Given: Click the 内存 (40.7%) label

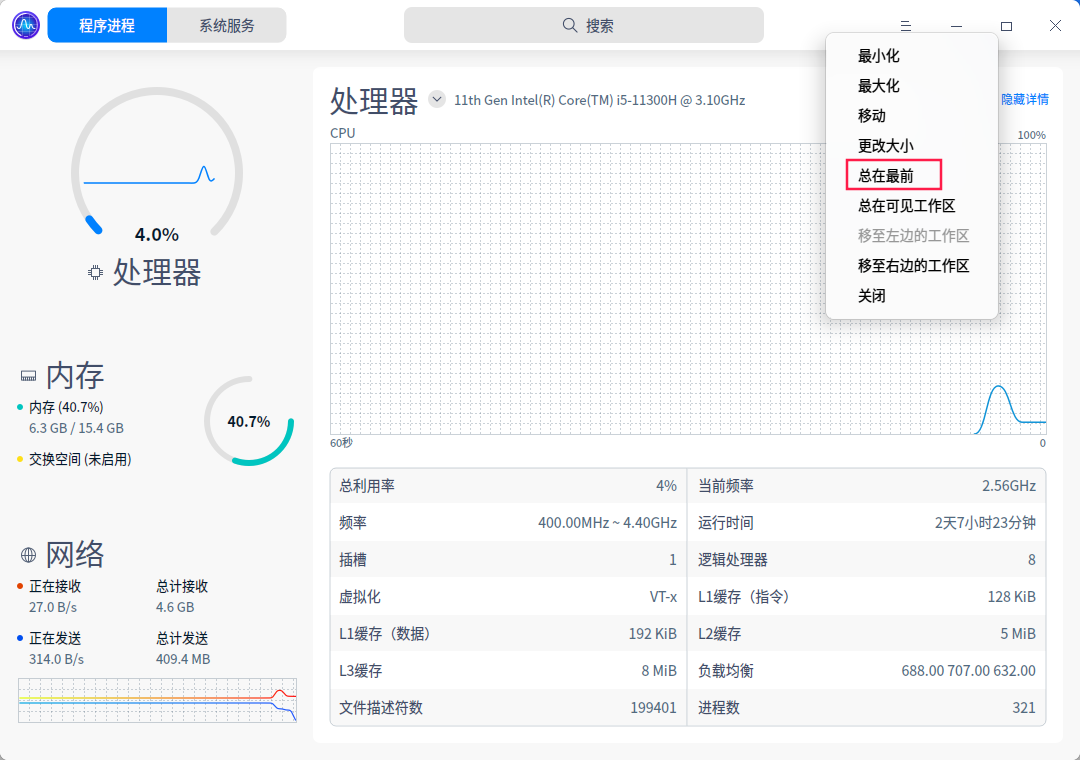Looking at the screenshot, I should [x=66, y=407].
